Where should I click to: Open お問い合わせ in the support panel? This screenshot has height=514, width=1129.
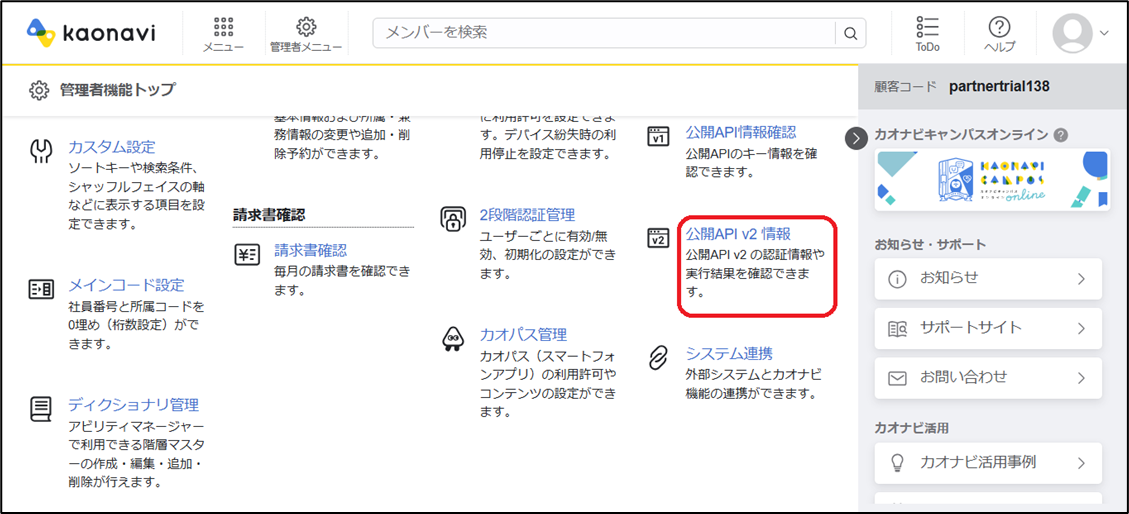point(987,378)
